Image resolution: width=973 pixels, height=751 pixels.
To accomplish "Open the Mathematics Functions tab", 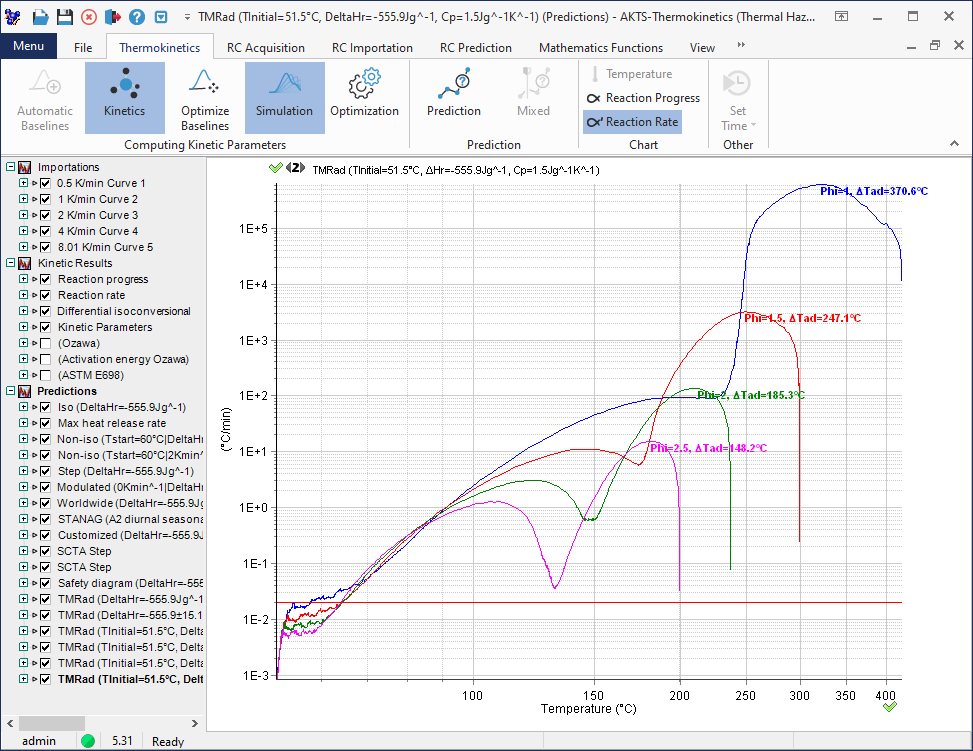I will click(600, 47).
